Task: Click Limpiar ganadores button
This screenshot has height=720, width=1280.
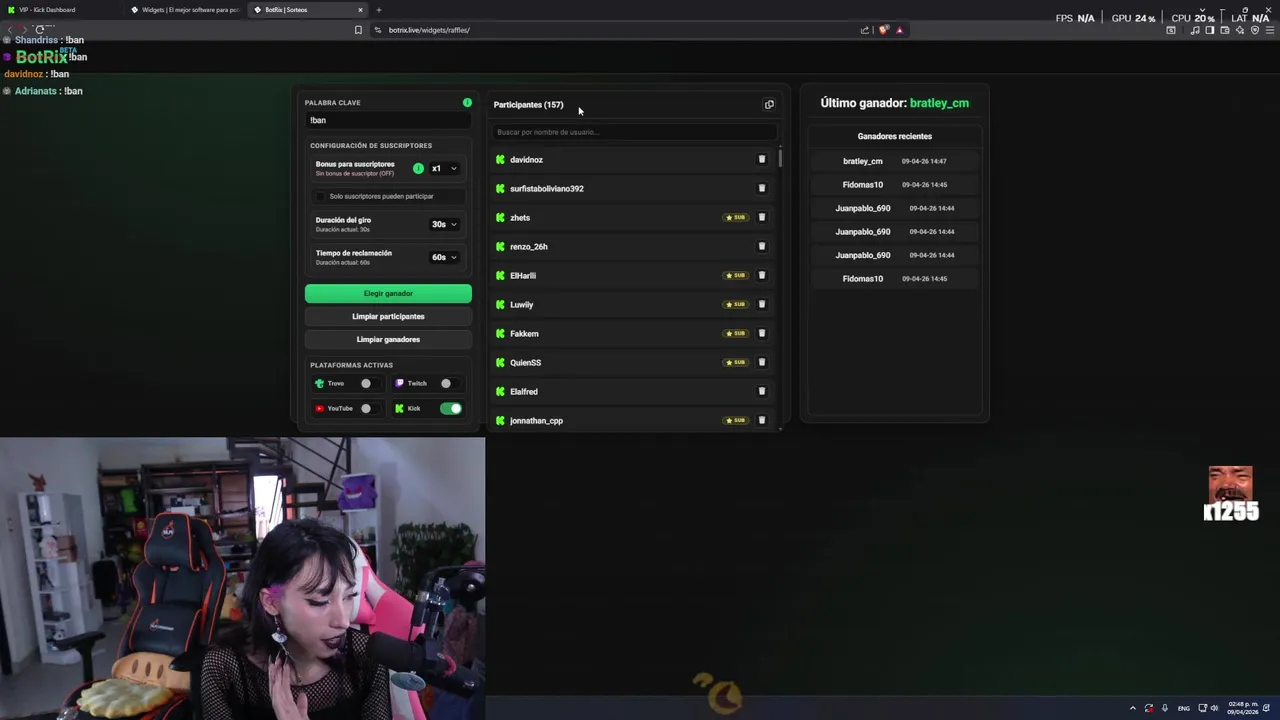Action: tap(388, 339)
